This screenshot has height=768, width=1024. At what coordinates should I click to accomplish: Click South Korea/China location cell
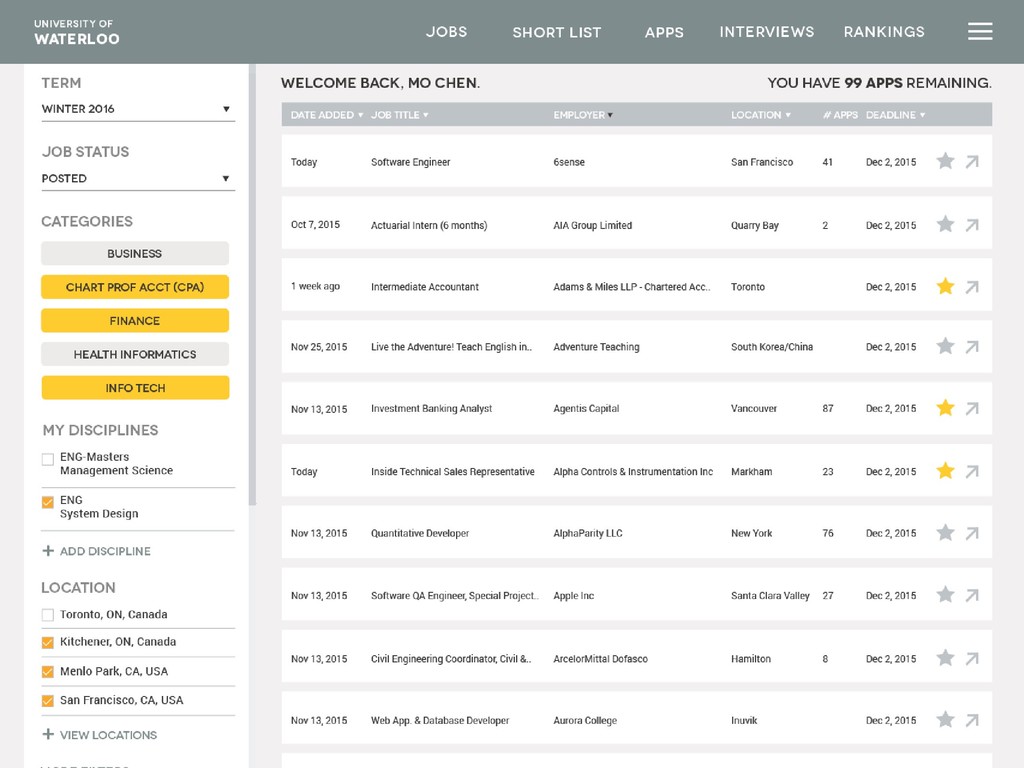pos(772,347)
